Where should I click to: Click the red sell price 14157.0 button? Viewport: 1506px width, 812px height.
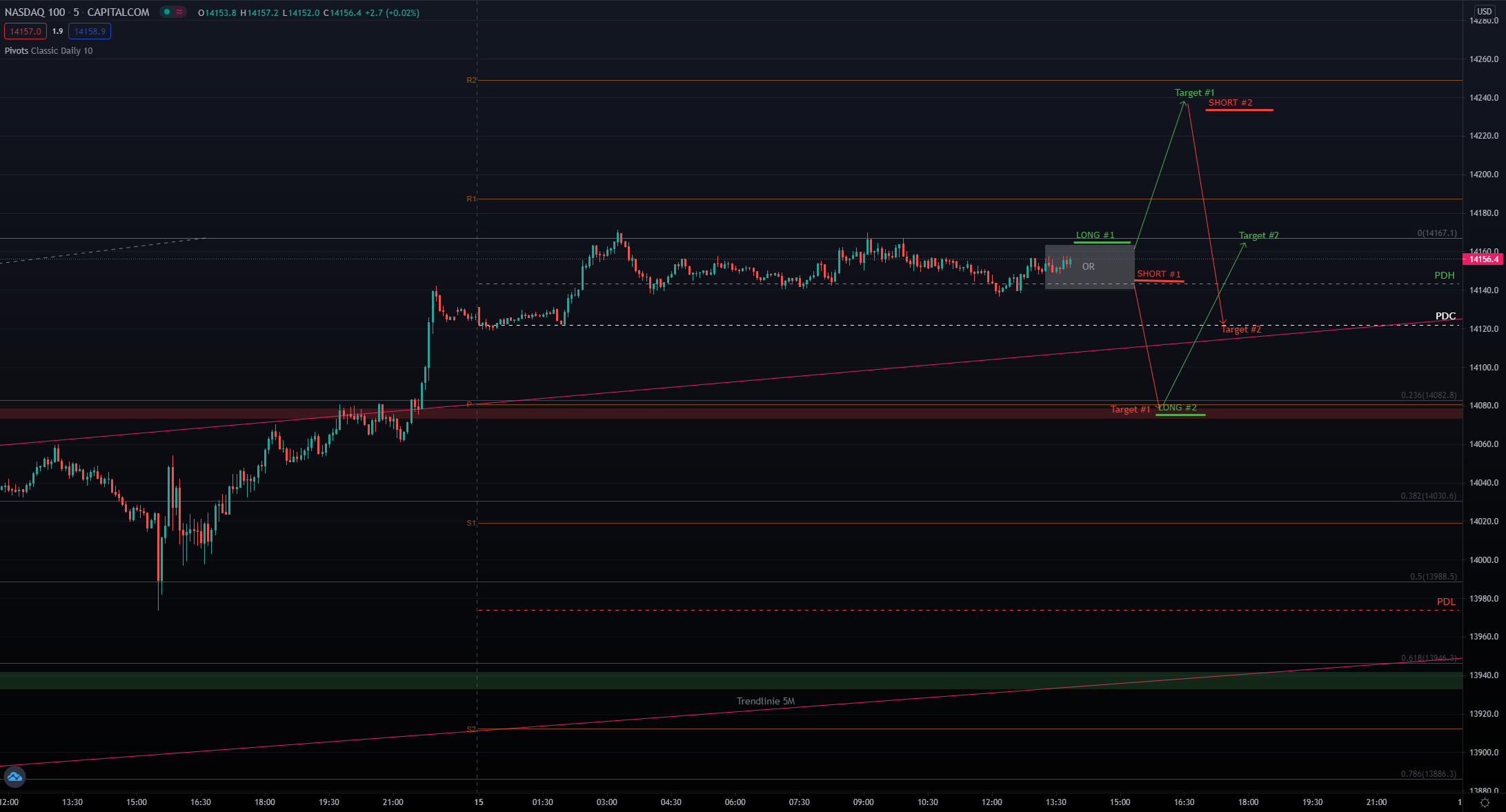click(26, 31)
